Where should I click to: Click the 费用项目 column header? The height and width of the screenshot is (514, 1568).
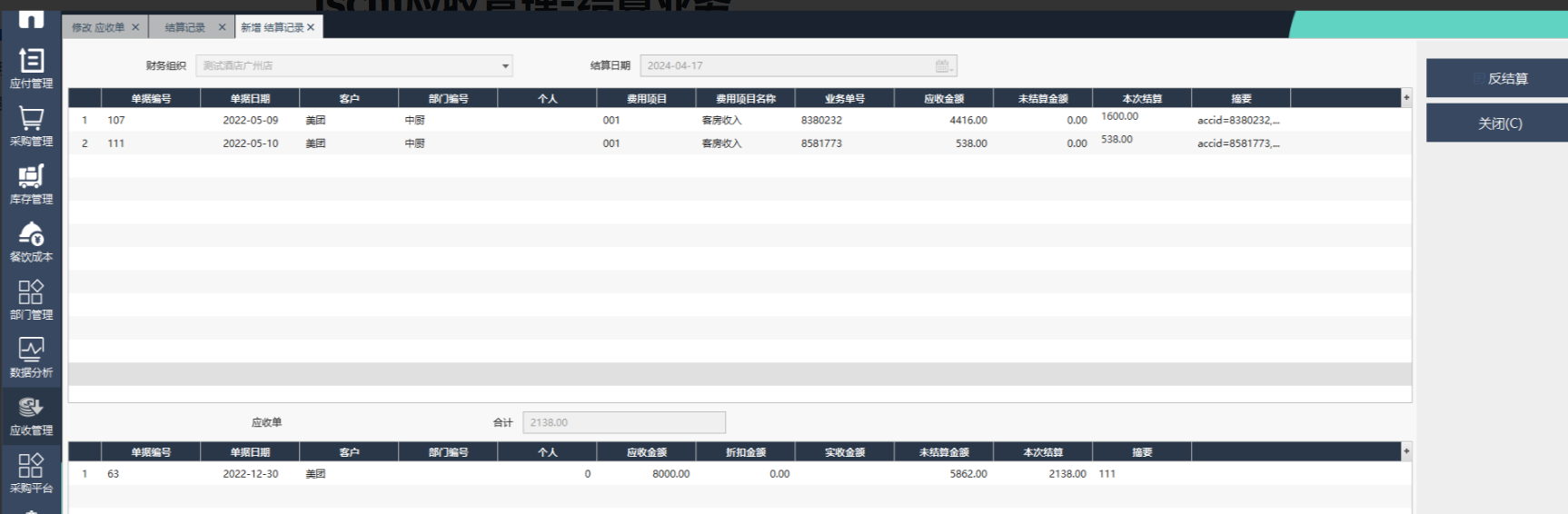[x=646, y=98]
